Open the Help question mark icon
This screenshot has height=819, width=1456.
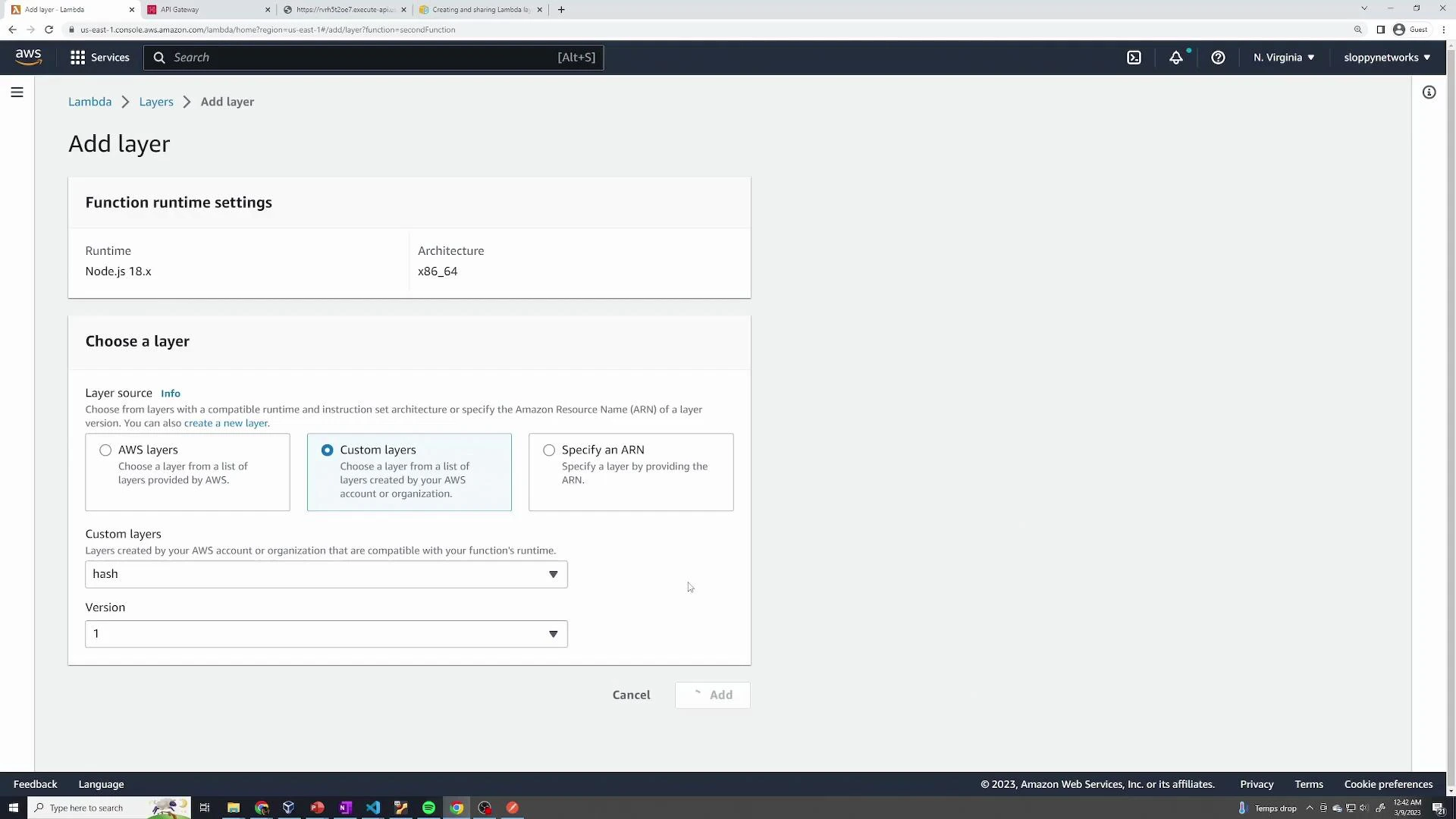pyautogui.click(x=1218, y=57)
